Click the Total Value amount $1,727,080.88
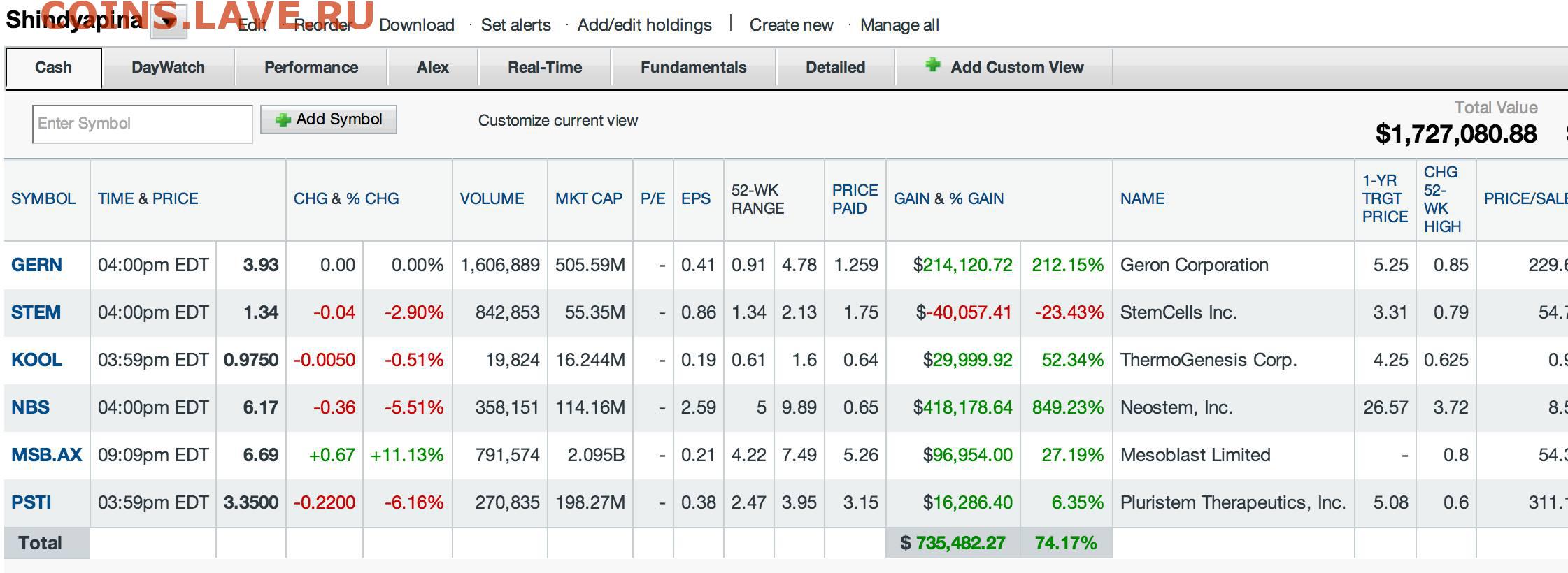The image size is (1568, 573). 1456,133
